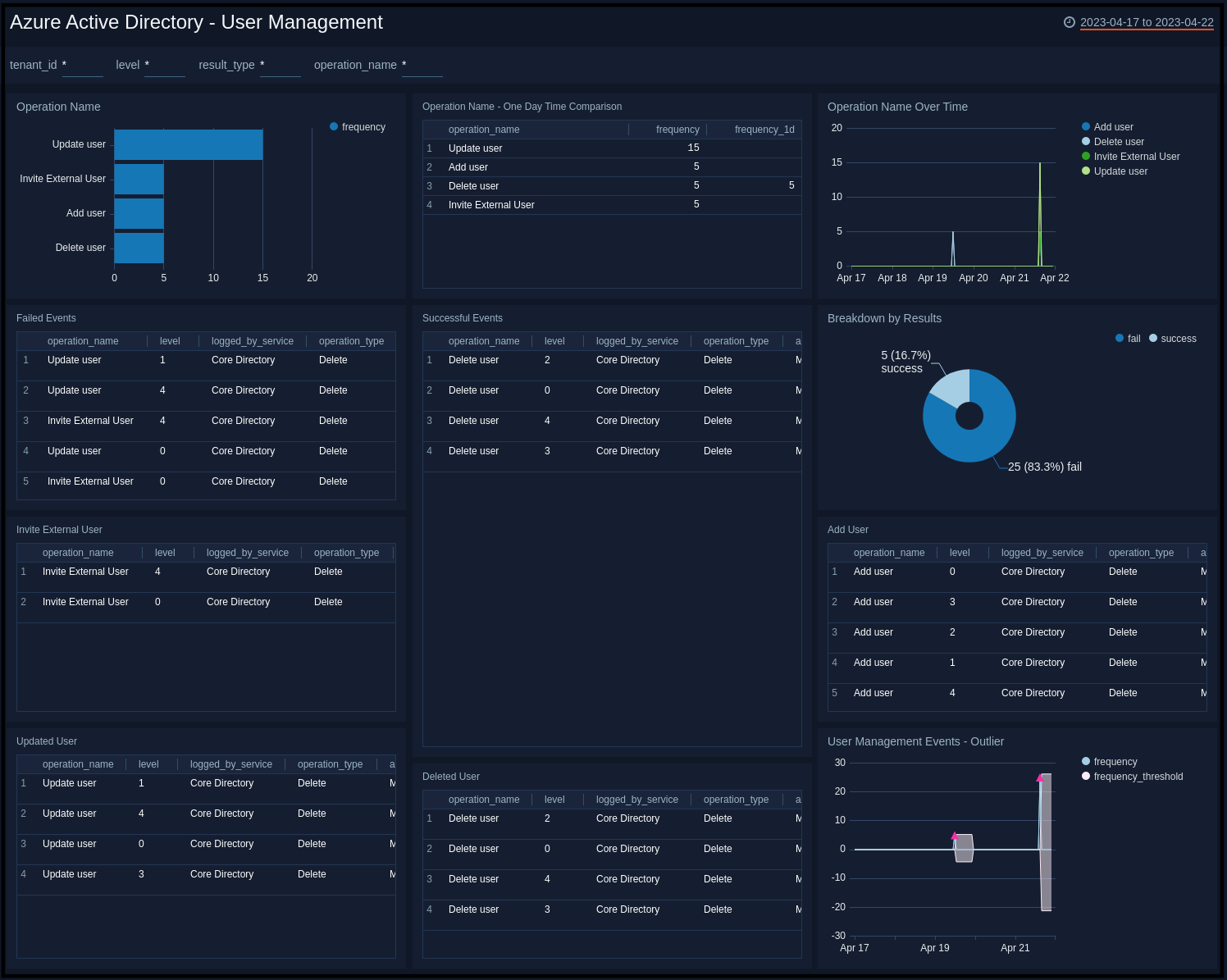Click the pink outlier marker near Apr 19
Viewport: 1227px width, 980px height.
point(954,836)
